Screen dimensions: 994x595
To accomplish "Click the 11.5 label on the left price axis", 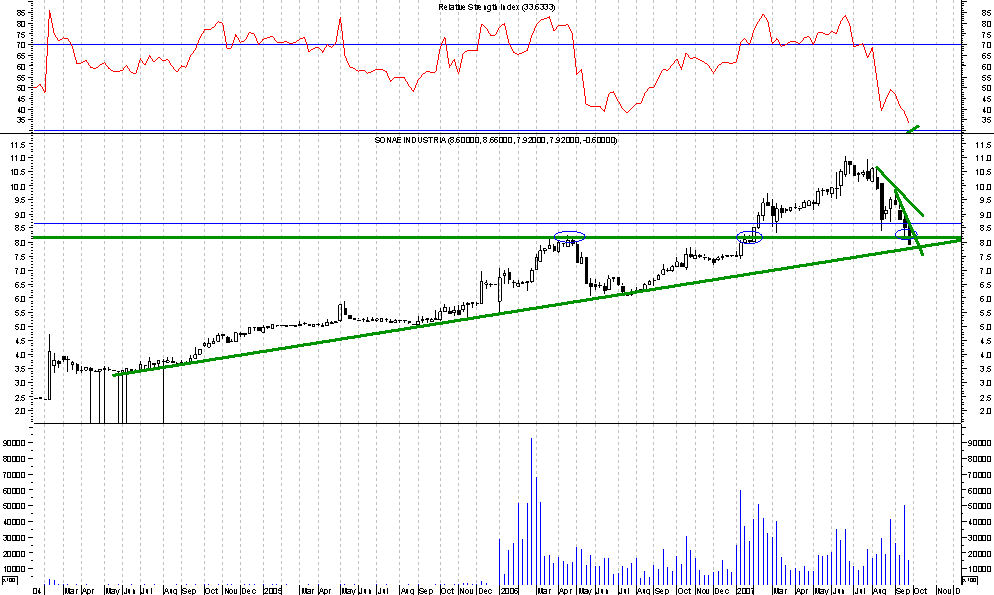I will click(18, 145).
